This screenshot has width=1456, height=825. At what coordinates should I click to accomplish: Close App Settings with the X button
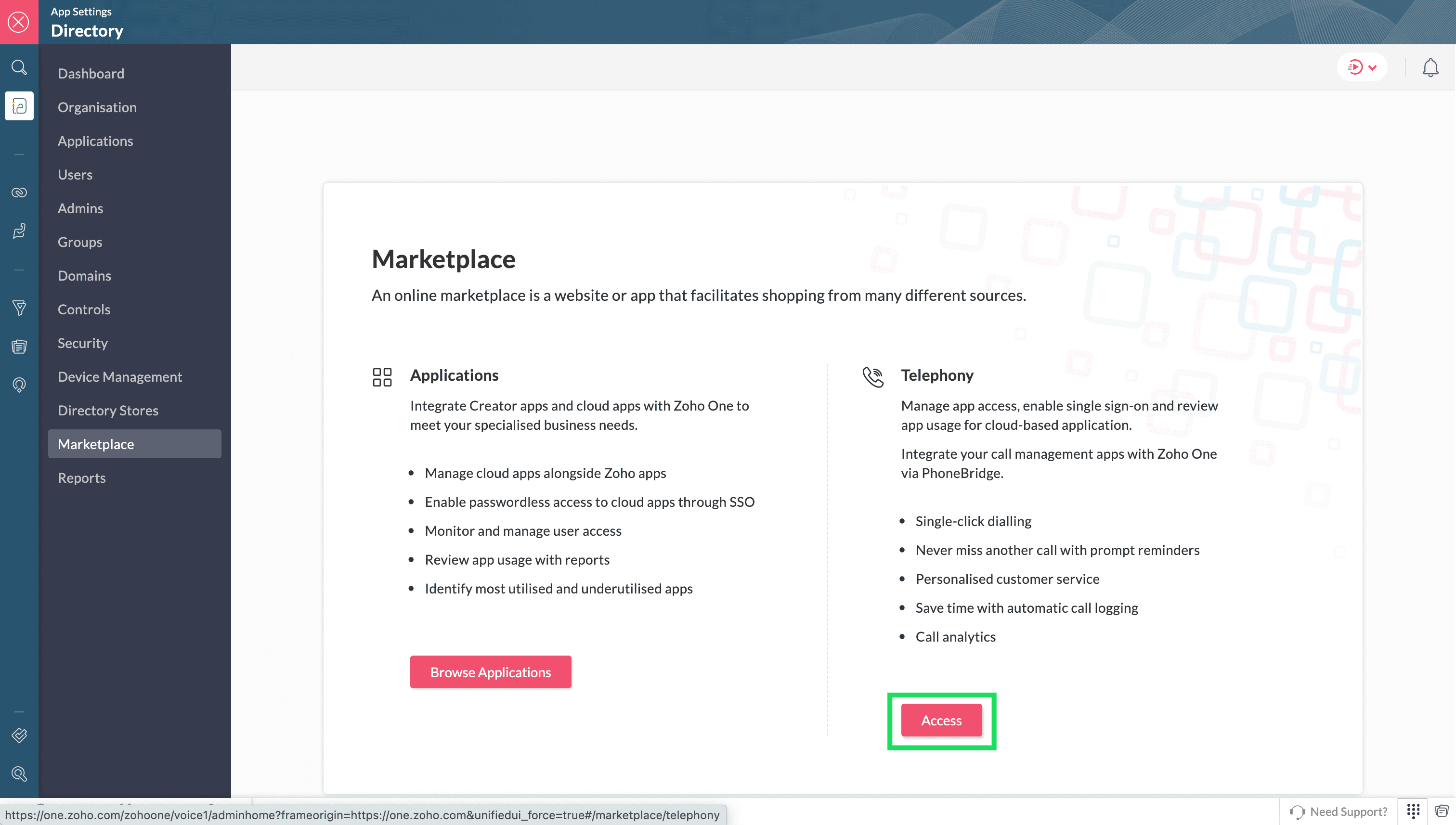[19, 22]
